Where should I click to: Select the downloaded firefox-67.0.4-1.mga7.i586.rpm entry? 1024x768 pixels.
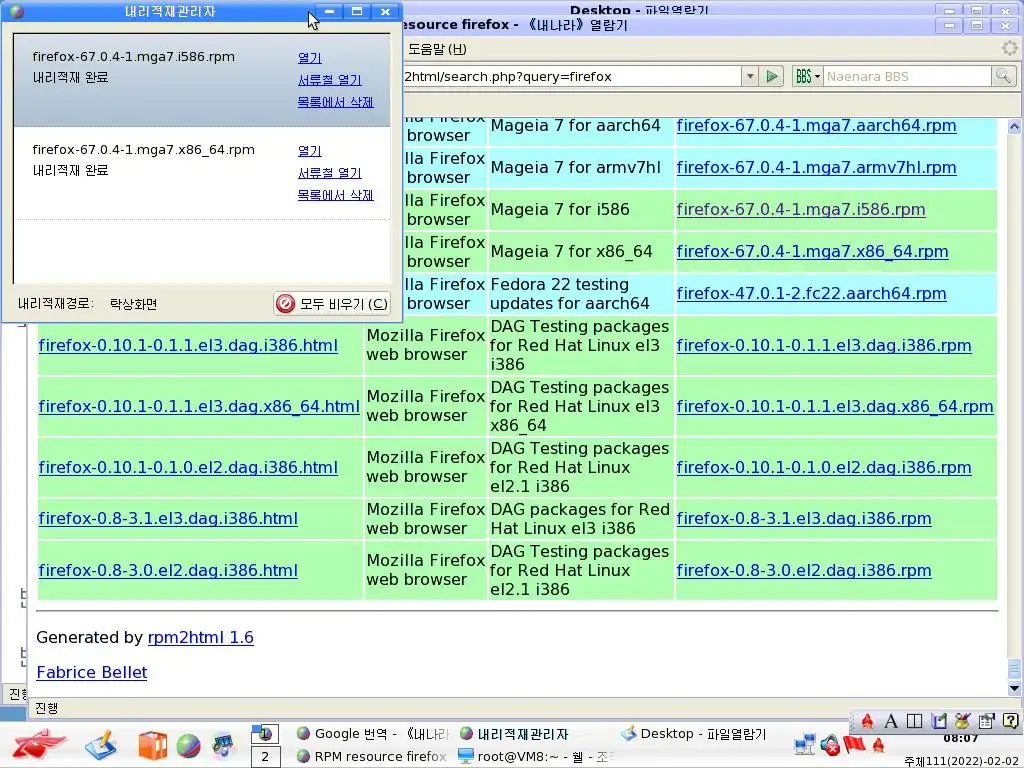tap(202, 80)
